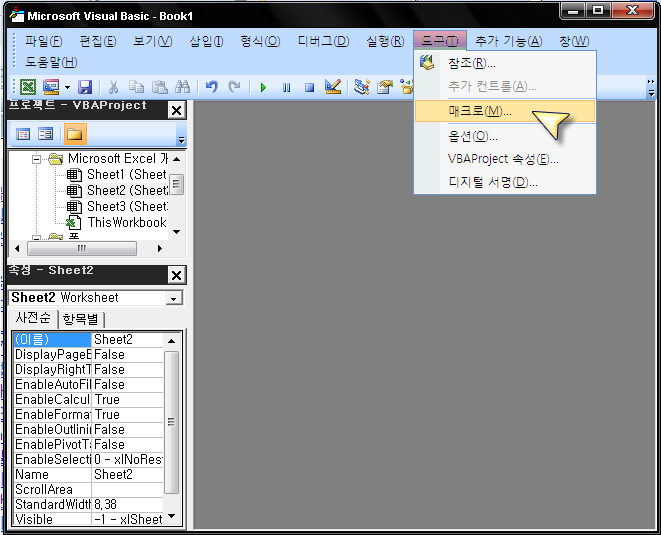Choose 옵션(O)... from the menu
This screenshot has height=535, width=661.
pyautogui.click(x=505, y=136)
